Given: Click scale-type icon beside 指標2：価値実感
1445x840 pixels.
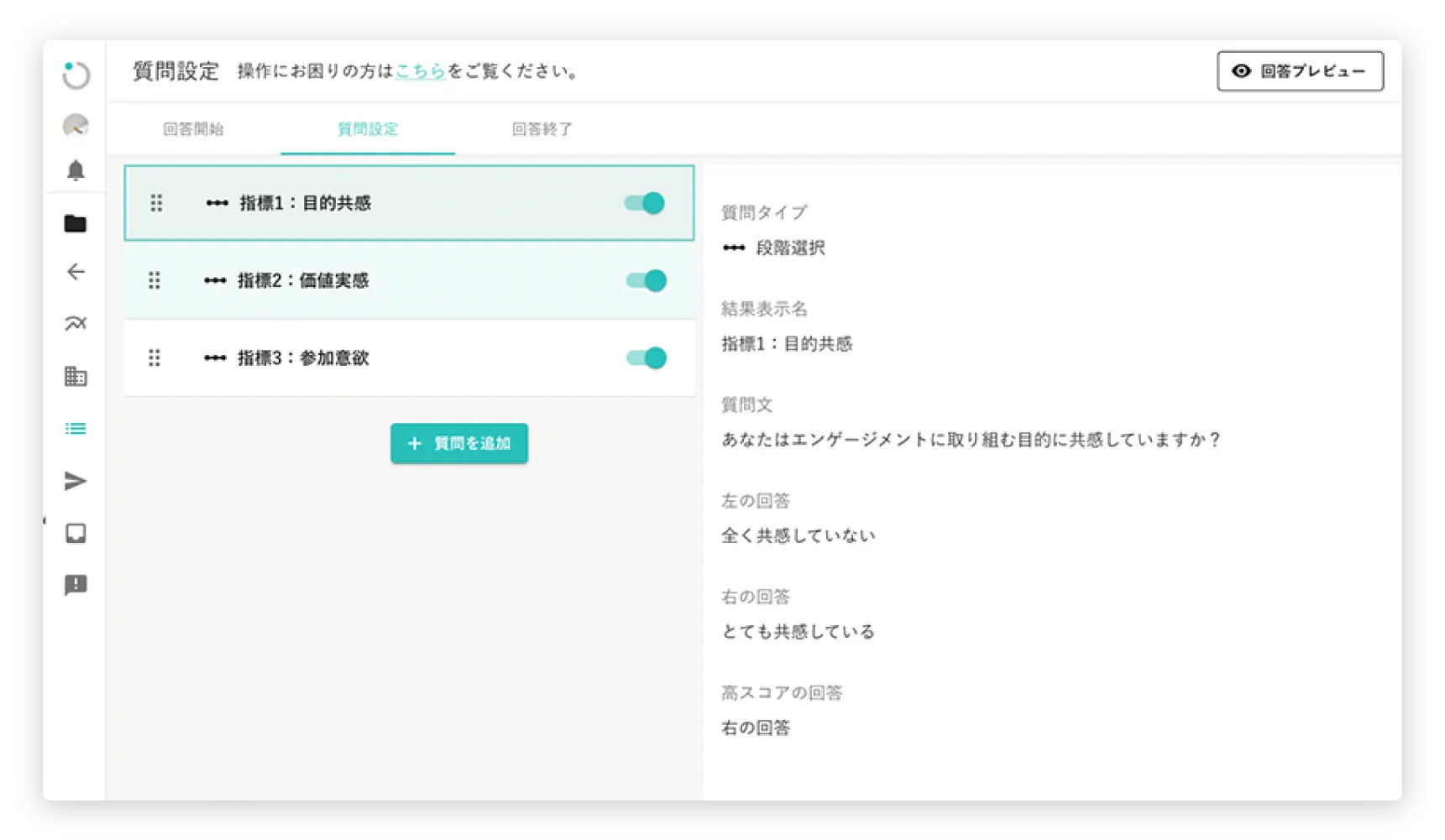Looking at the screenshot, I should pyautogui.click(x=215, y=280).
